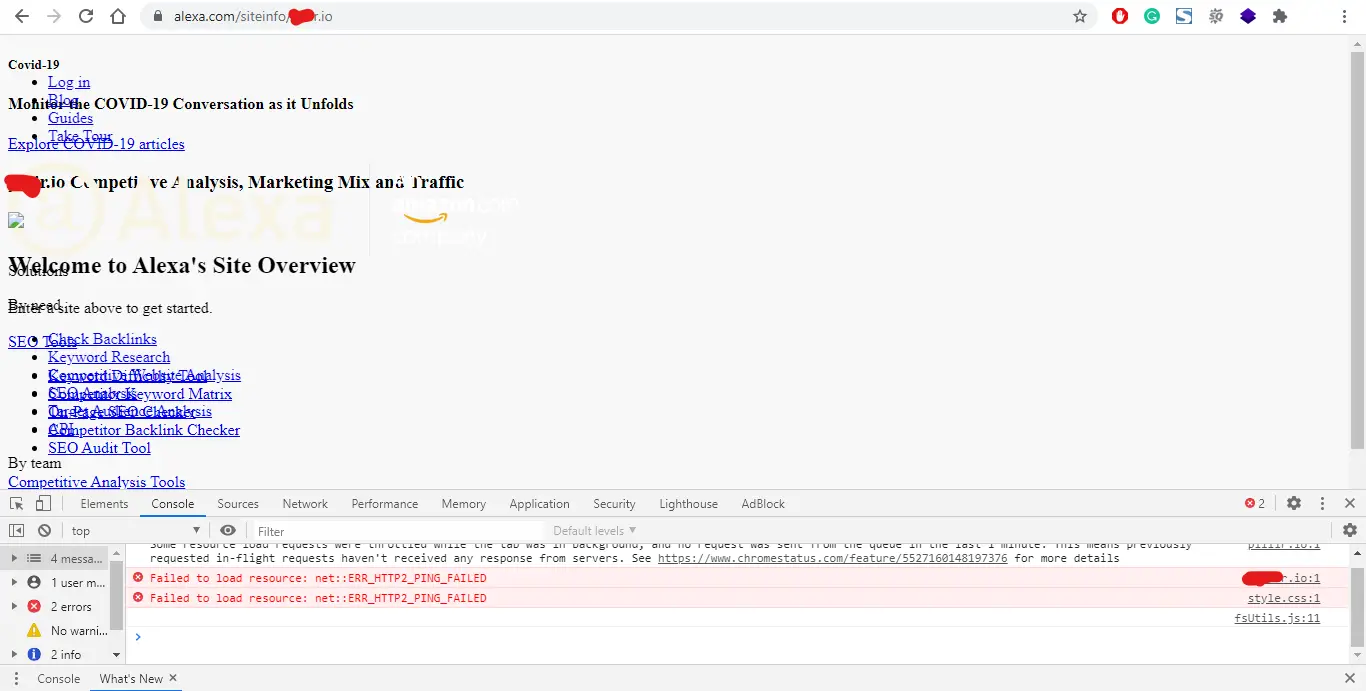
Task: Switch to the Performance tab
Action: [385, 504]
